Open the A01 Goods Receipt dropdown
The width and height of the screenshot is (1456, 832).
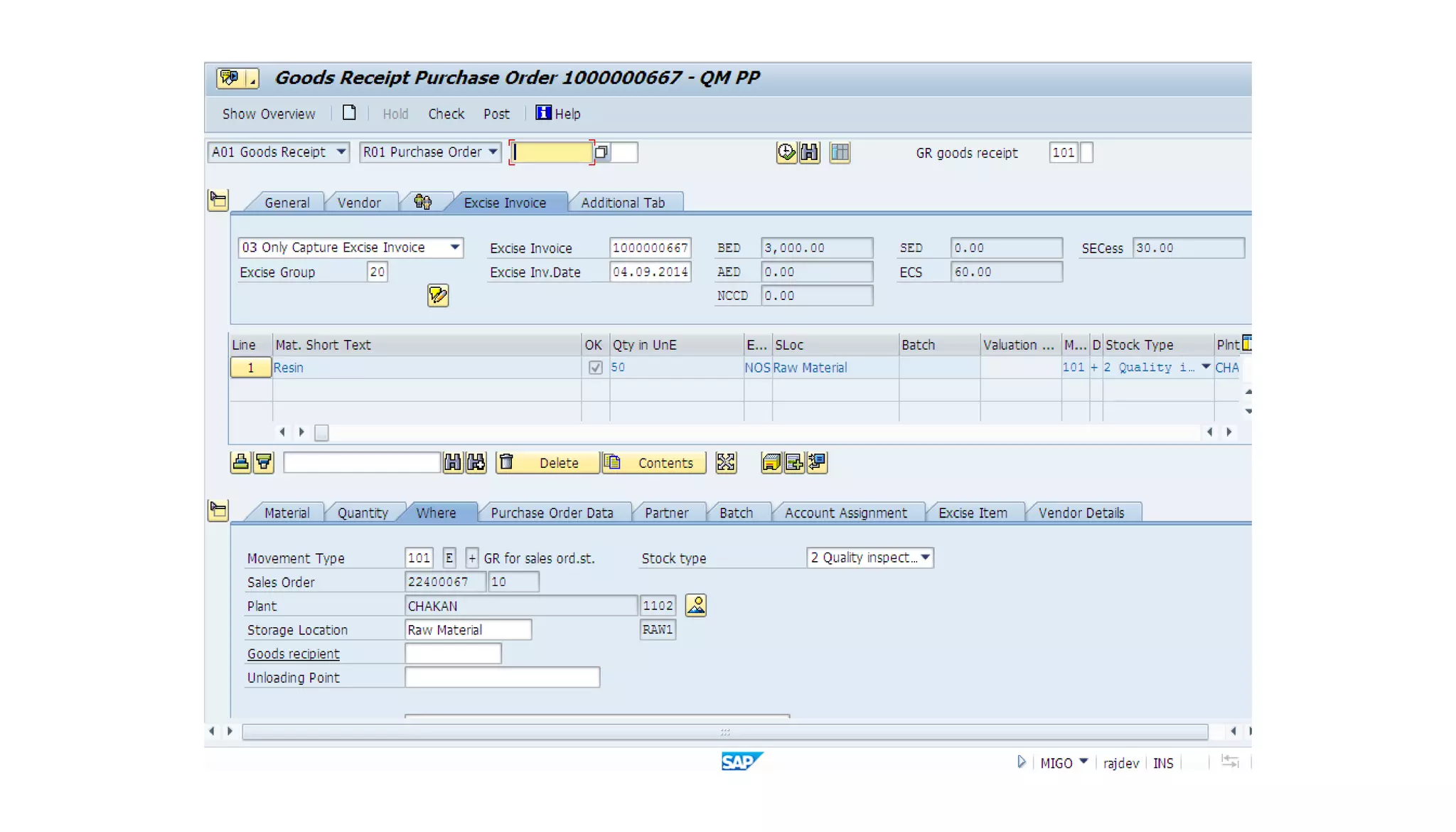pos(341,152)
